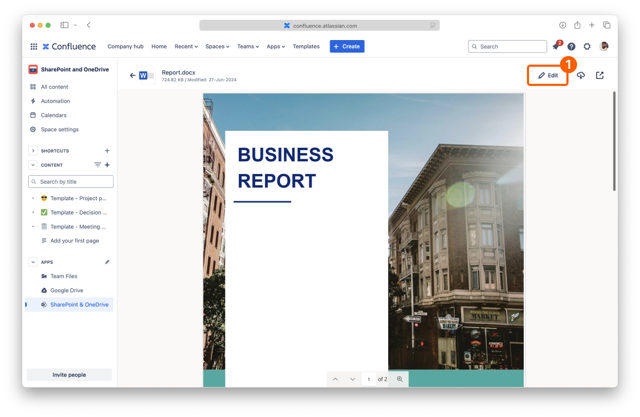Image resolution: width=640 pixels, height=417 pixels.
Task: Open the app switcher grid icon
Action: [33, 46]
